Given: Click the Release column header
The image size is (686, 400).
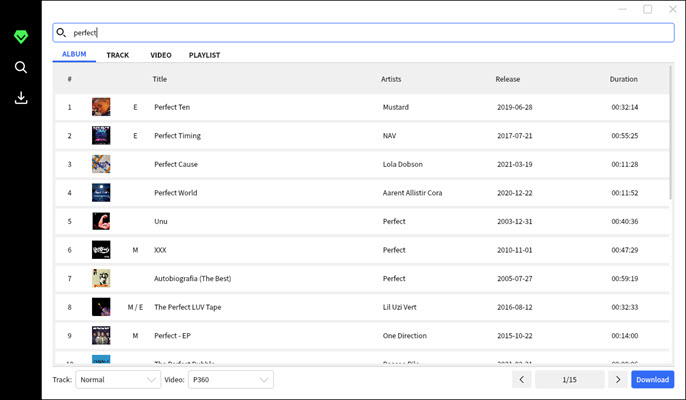Looking at the screenshot, I should [x=508, y=79].
